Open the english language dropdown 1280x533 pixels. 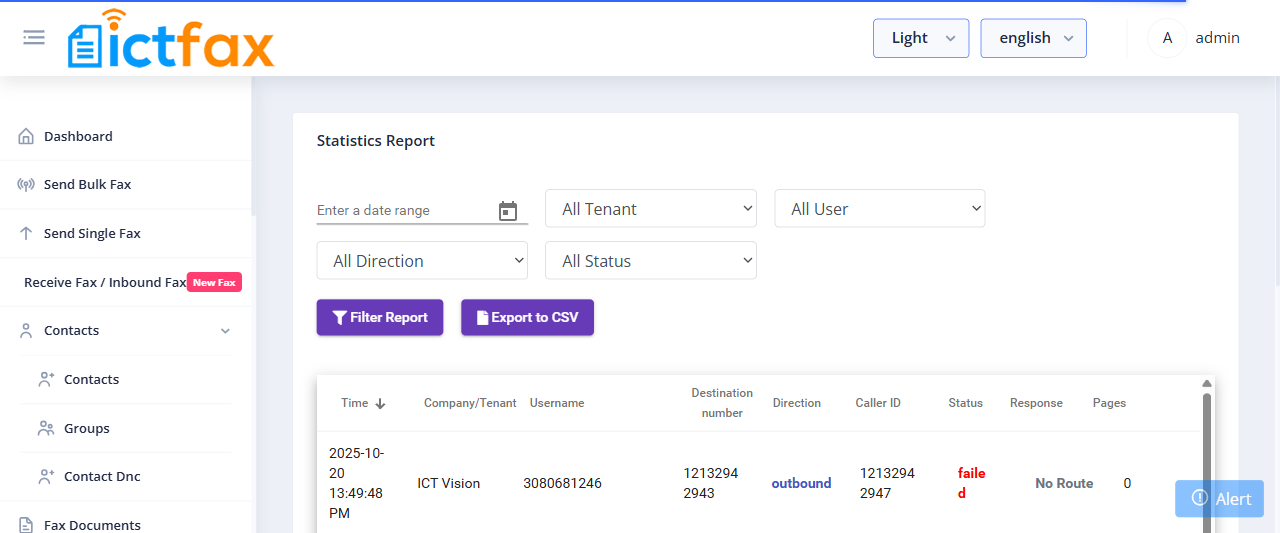[1033, 38]
